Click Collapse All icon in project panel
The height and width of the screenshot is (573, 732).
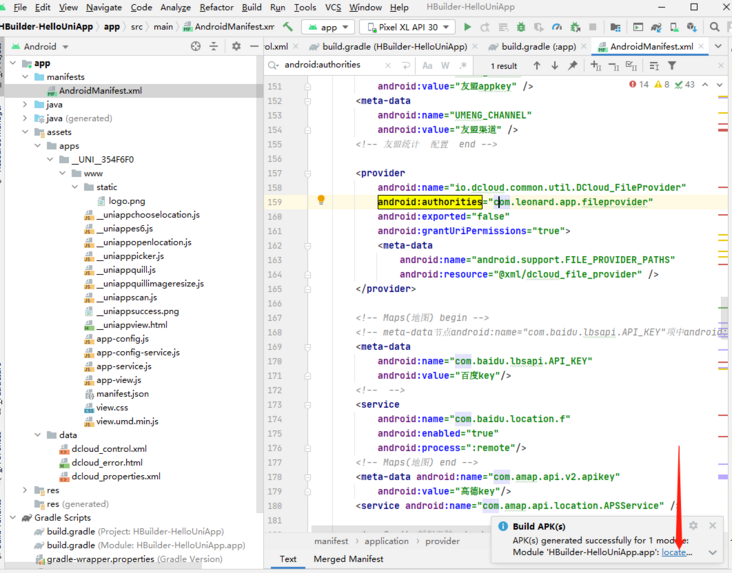213,46
